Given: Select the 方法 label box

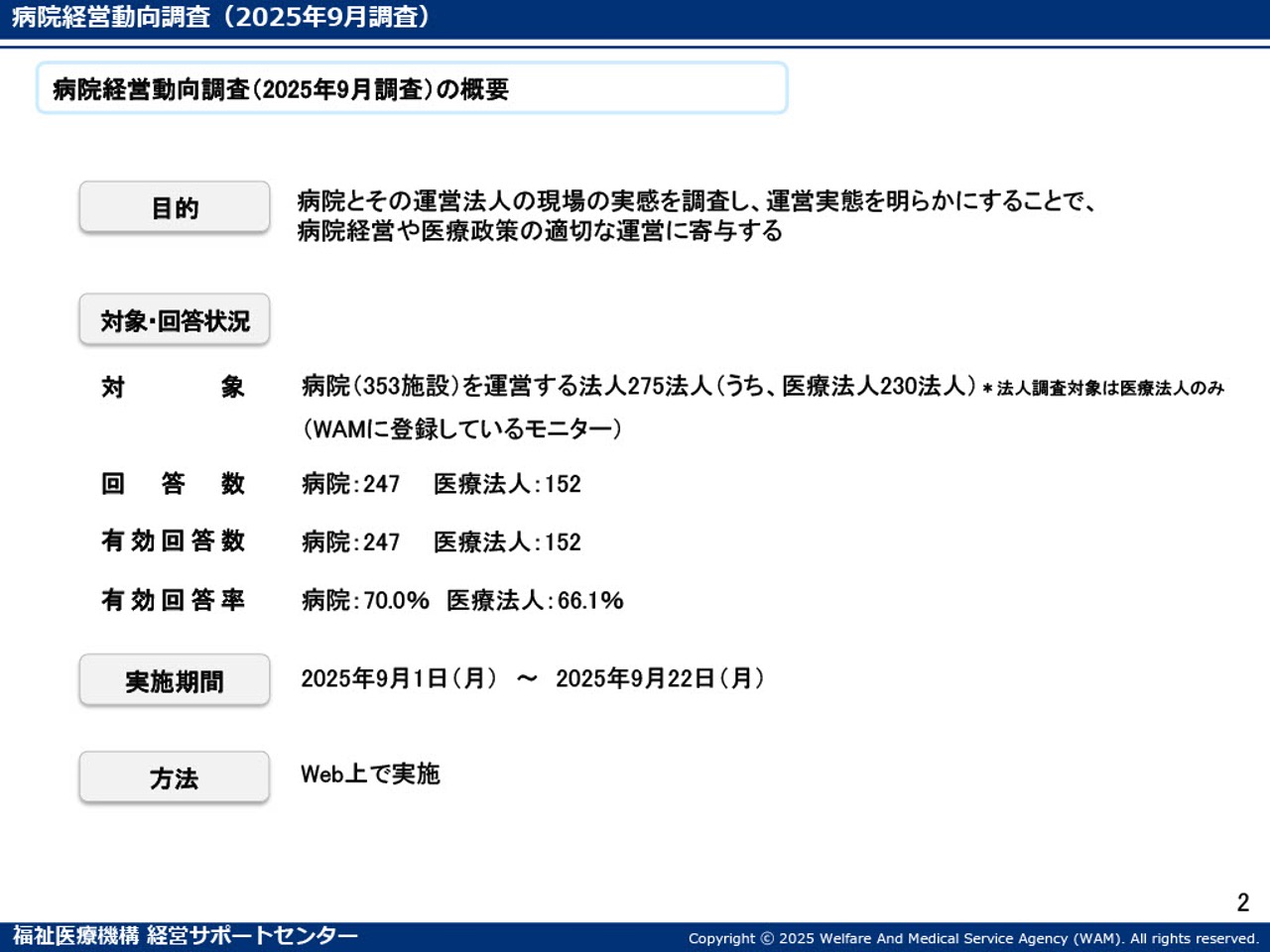Looking at the screenshot, I should (x=174, y=778).
